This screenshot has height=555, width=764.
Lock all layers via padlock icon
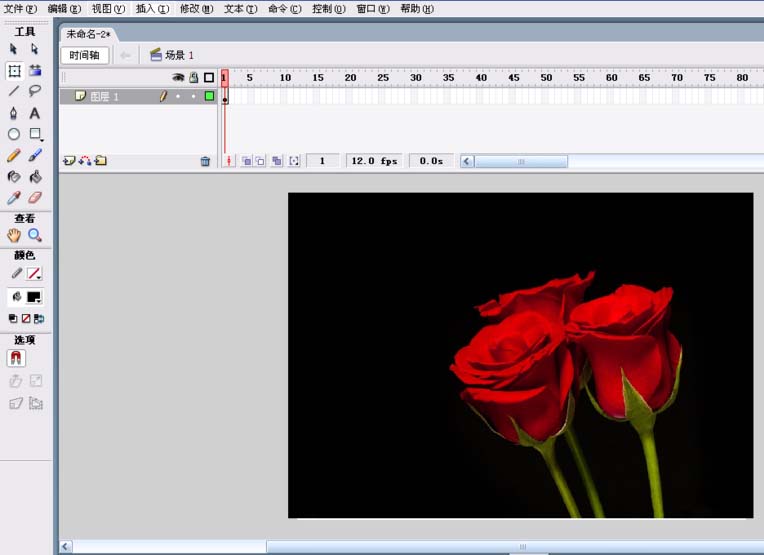(193, 78)
